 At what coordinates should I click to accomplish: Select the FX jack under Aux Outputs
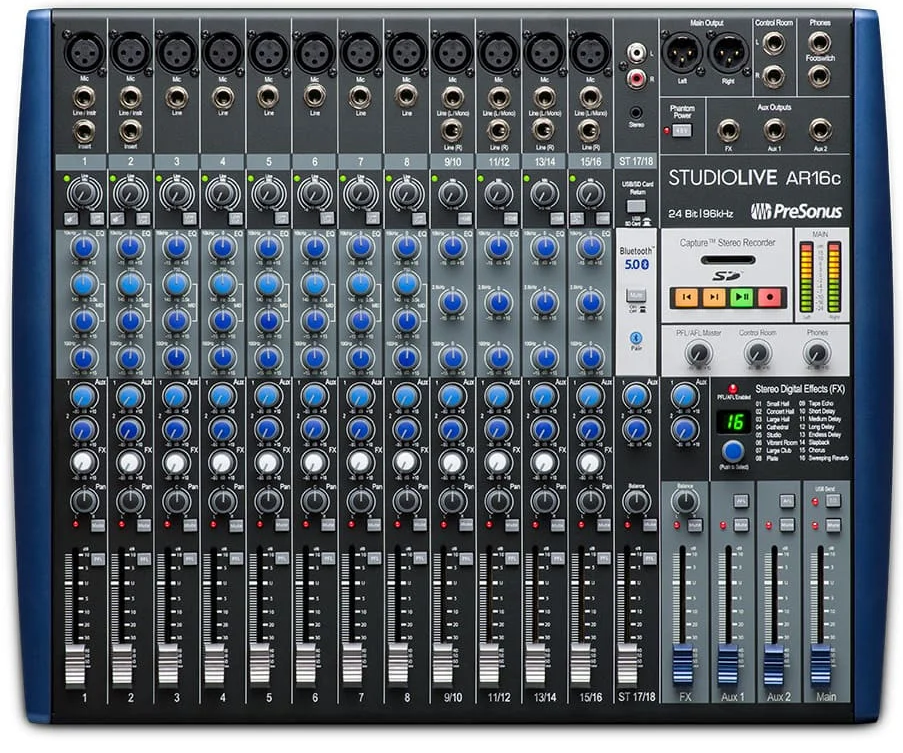[729, 131]
